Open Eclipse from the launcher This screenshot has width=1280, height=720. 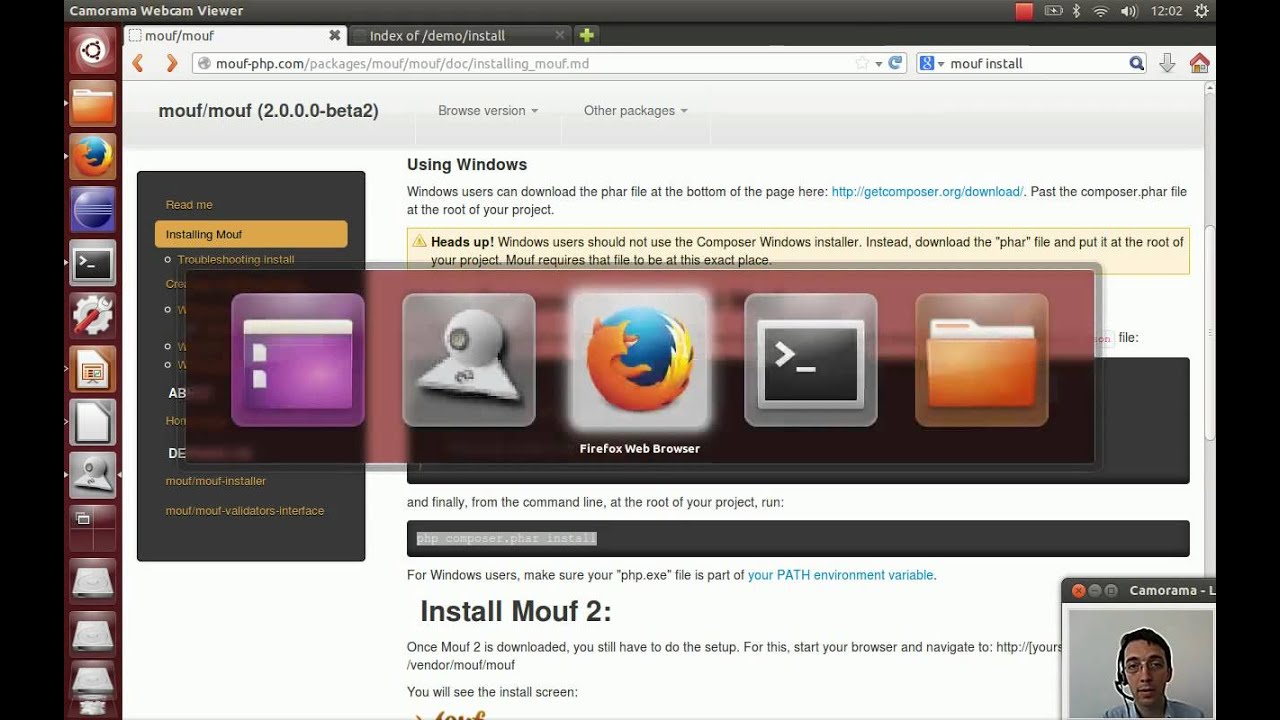[93, 210]
